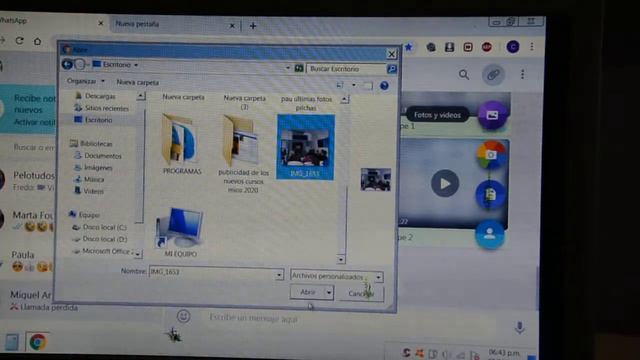
Task: Click the file list scrollbar down arrow
Action: (x=341, y=259)
